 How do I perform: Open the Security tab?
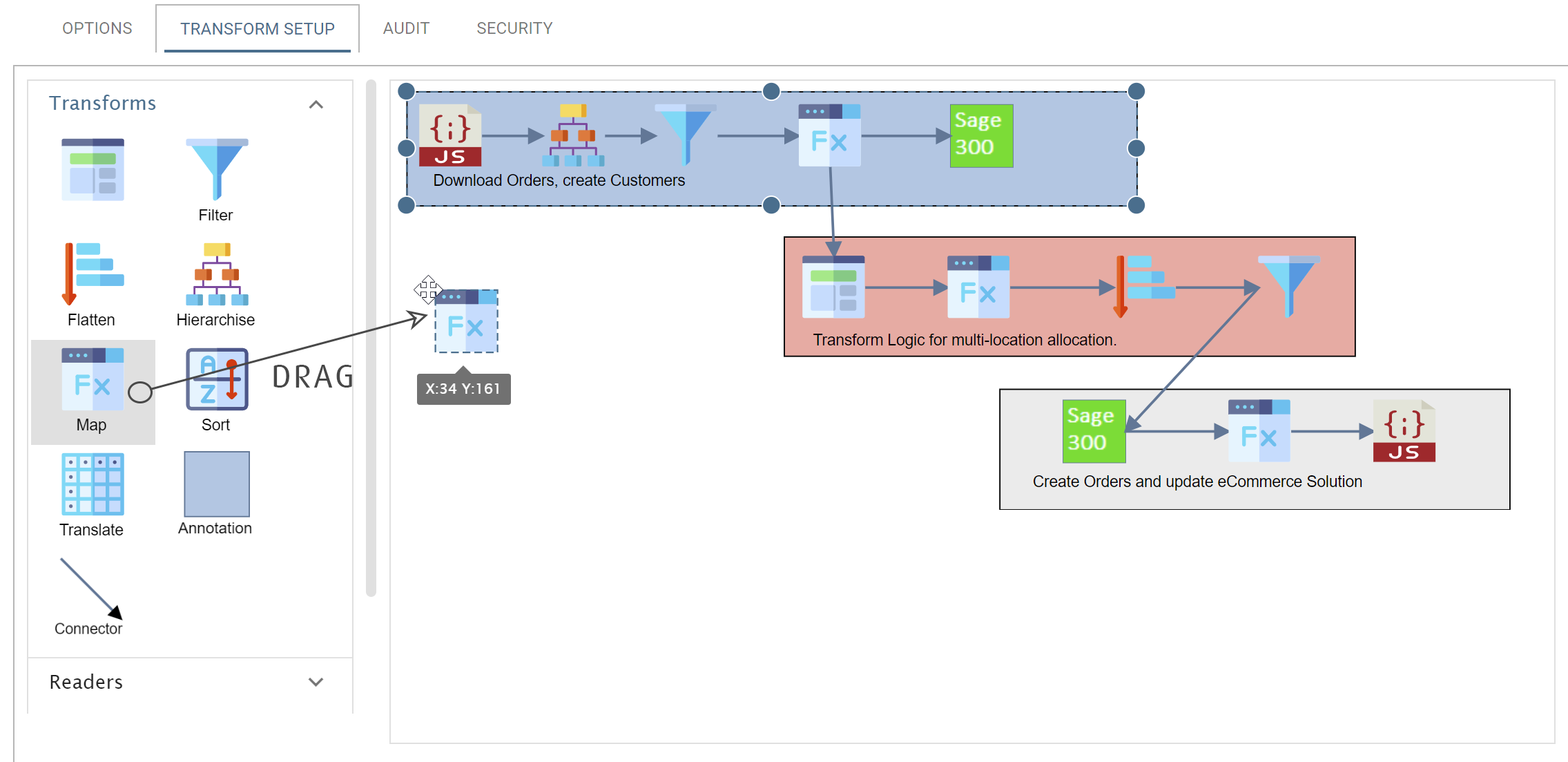[x=514, y=28]
